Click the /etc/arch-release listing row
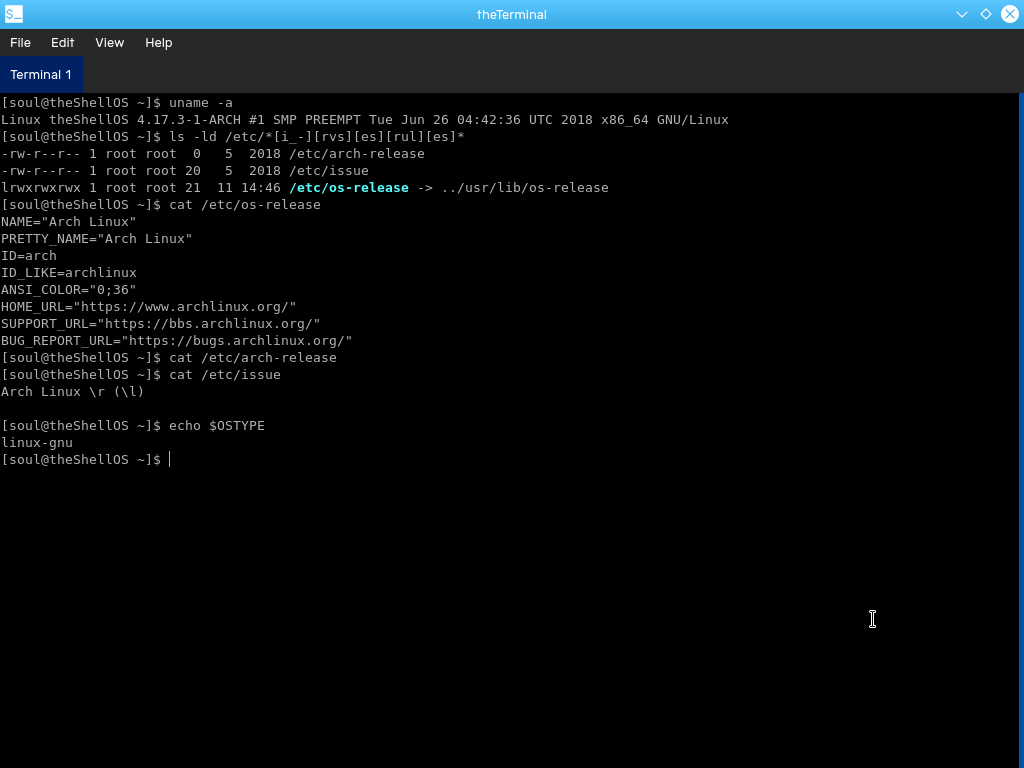The width and height of the screenshot is (1024, 768). 213,153
